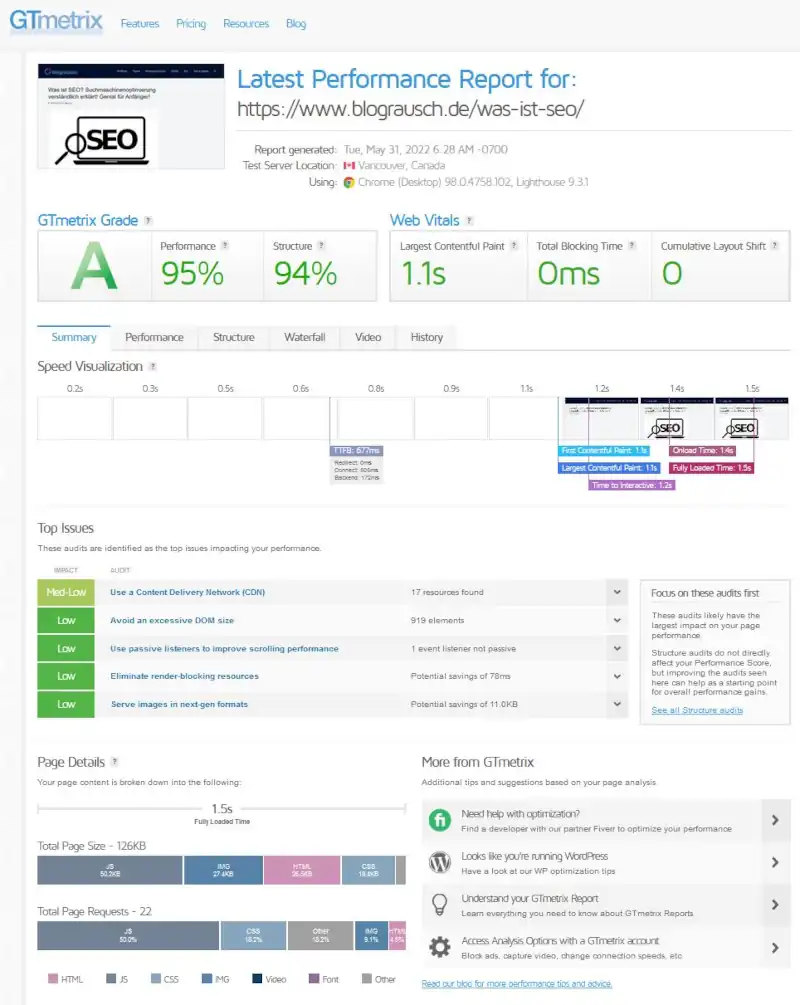Switch to the Video tab
The width and height of the screenshot is (800, 1005).
pos(368,337)
